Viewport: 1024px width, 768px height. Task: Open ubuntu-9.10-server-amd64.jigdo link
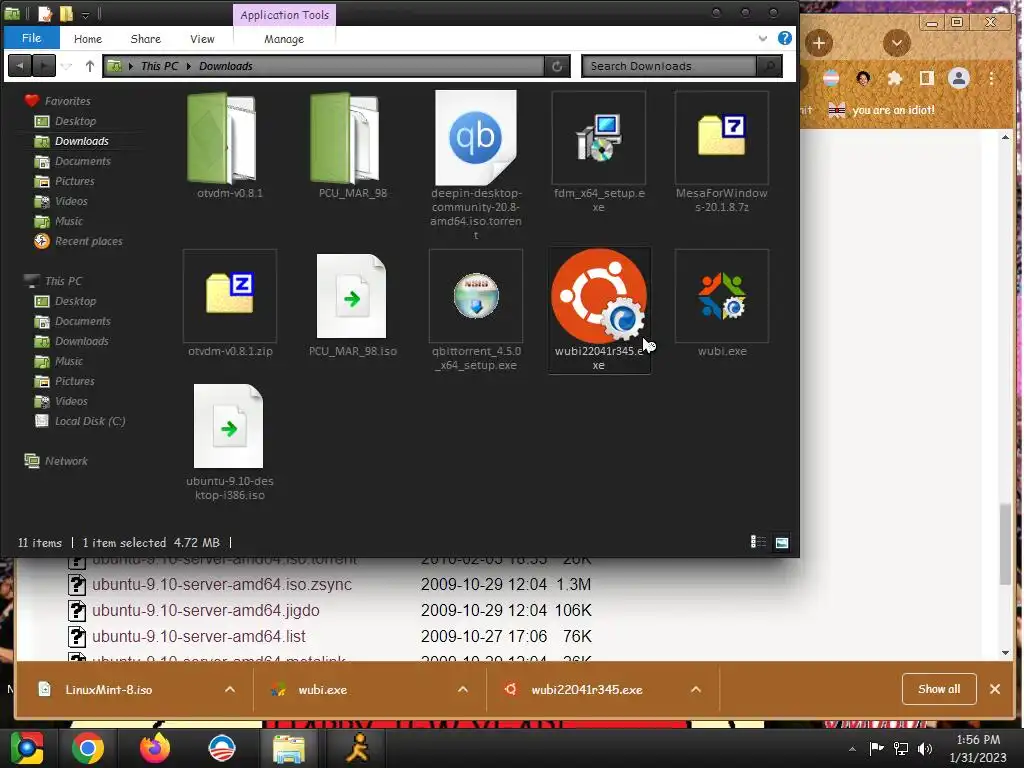pos(206,610)
